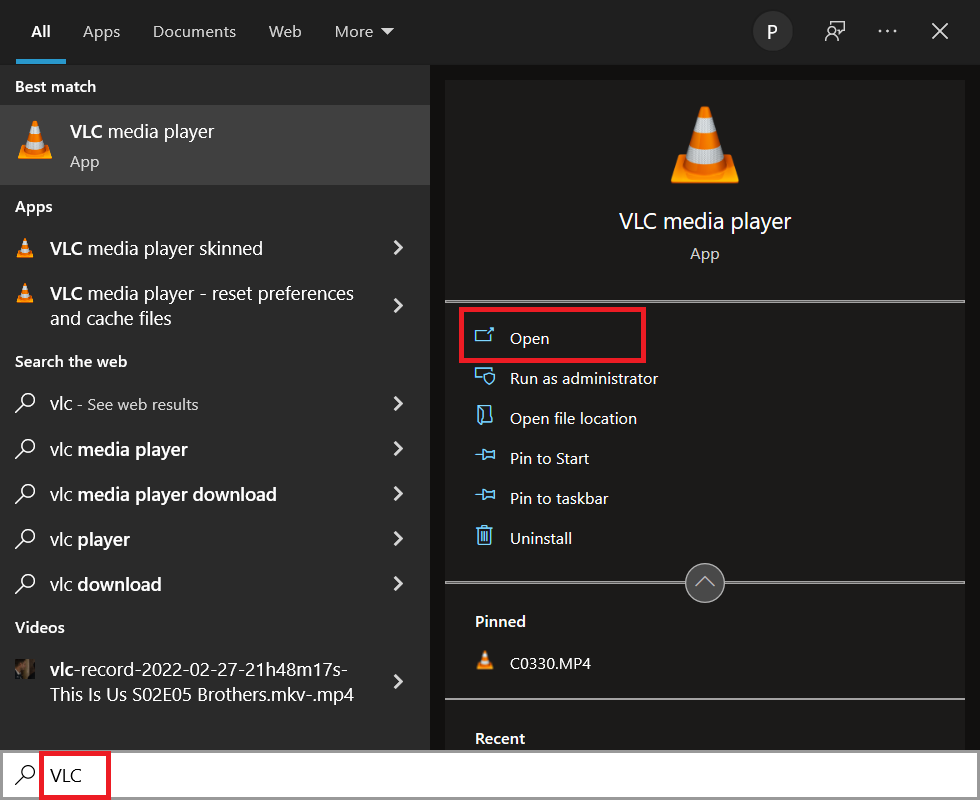Click magnifier icon beside vlc See web results

[x=25, y=403]
